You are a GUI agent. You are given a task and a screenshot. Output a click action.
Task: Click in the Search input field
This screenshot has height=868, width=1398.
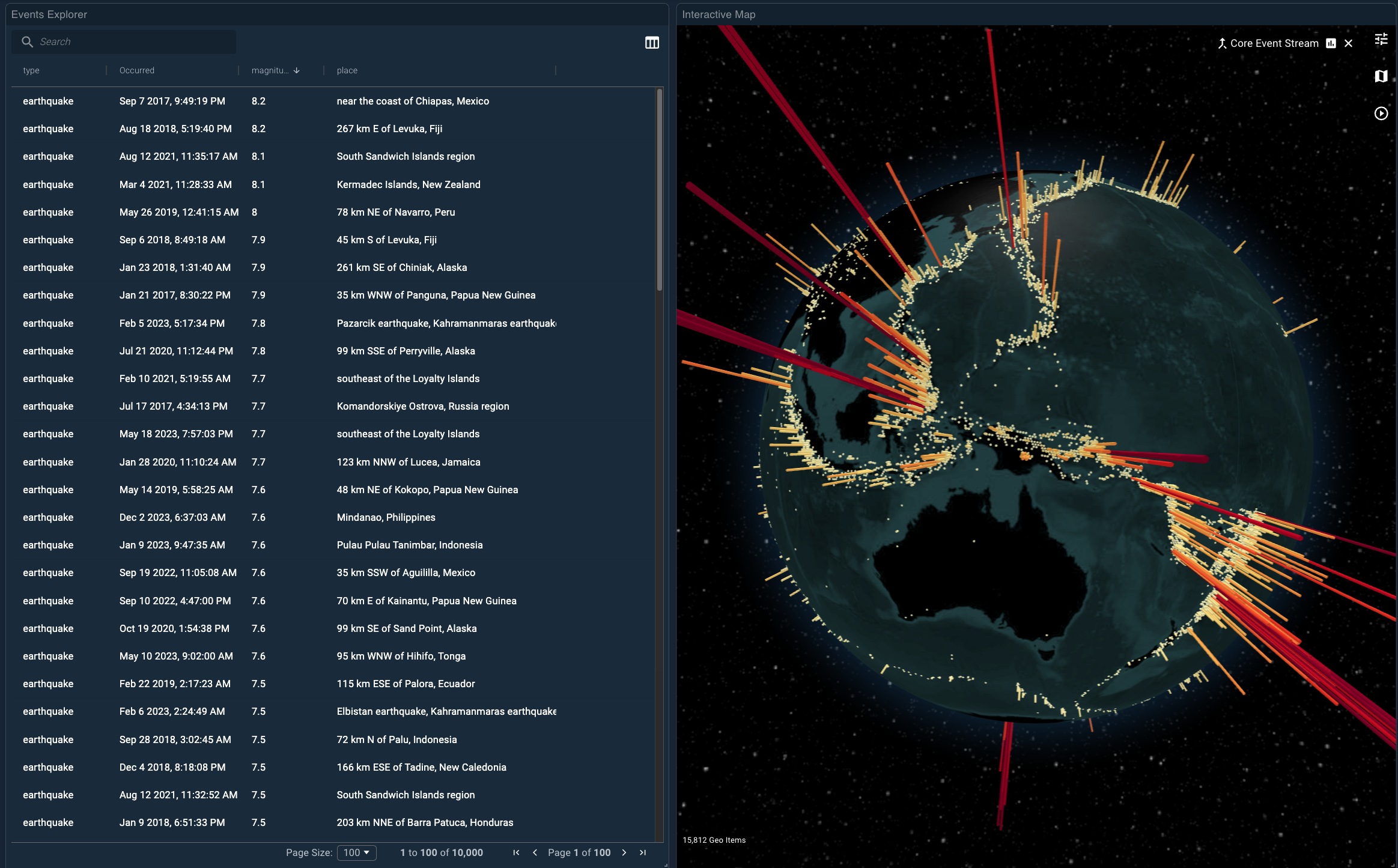click(x=132, y=41)
